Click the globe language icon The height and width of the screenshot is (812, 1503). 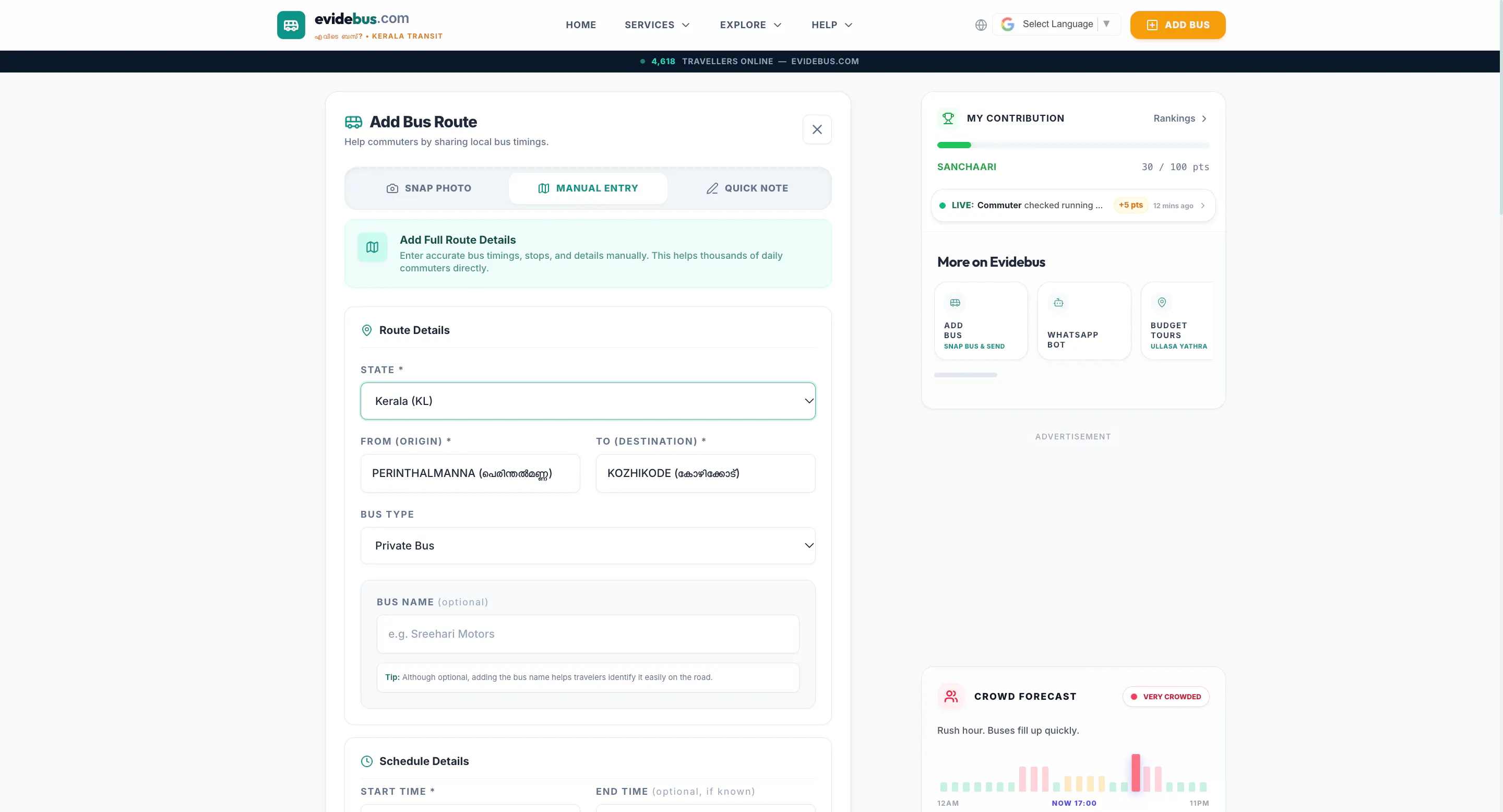coord(981,25)
